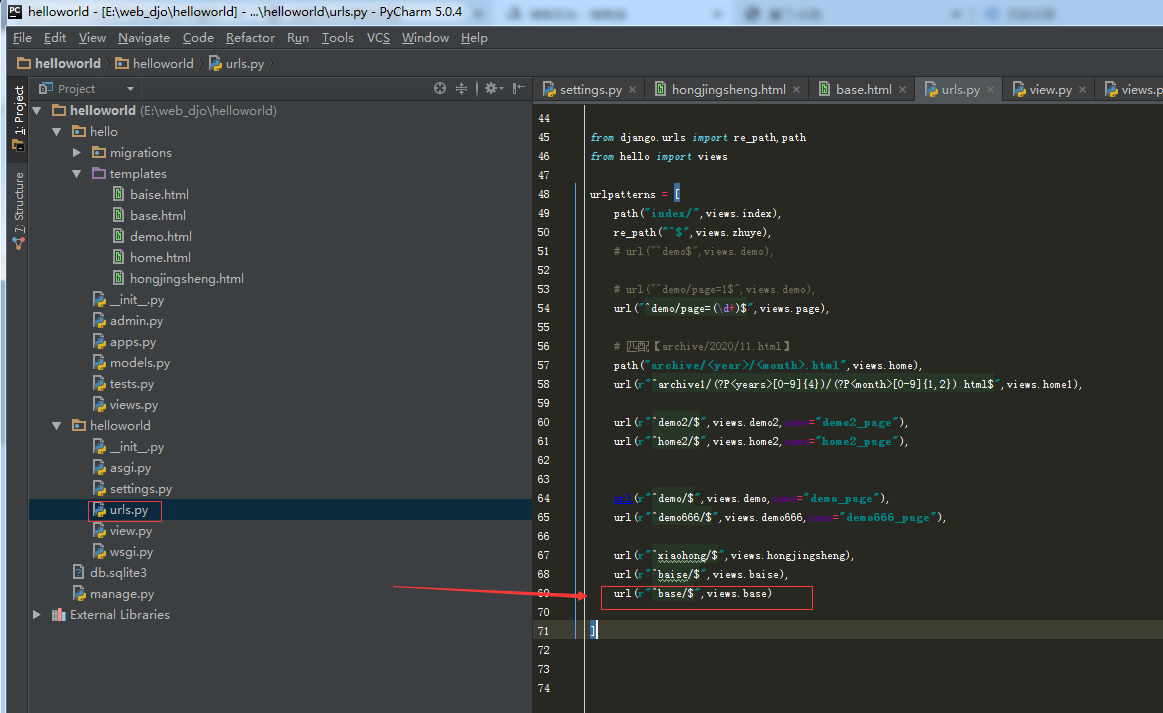Click the collapse all icon in Project panel
Image resolution: width=1163 pixels, height=713 pixels.
point(461,88)
